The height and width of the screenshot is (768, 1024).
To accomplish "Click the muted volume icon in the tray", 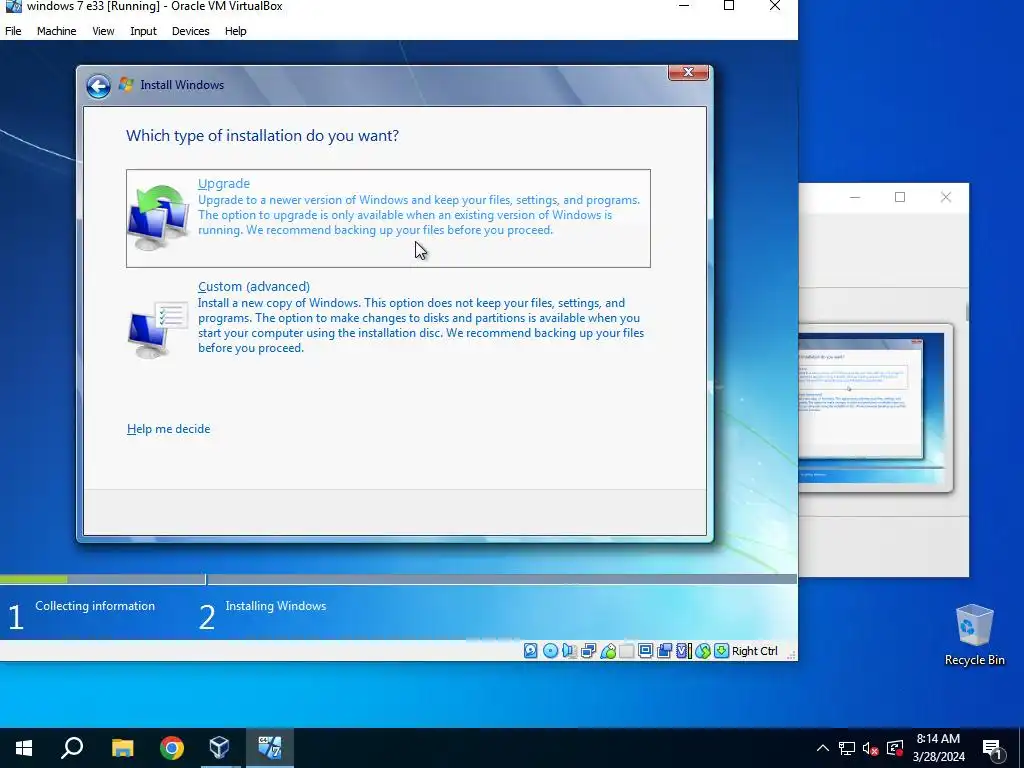I will (x=871, y=748).
